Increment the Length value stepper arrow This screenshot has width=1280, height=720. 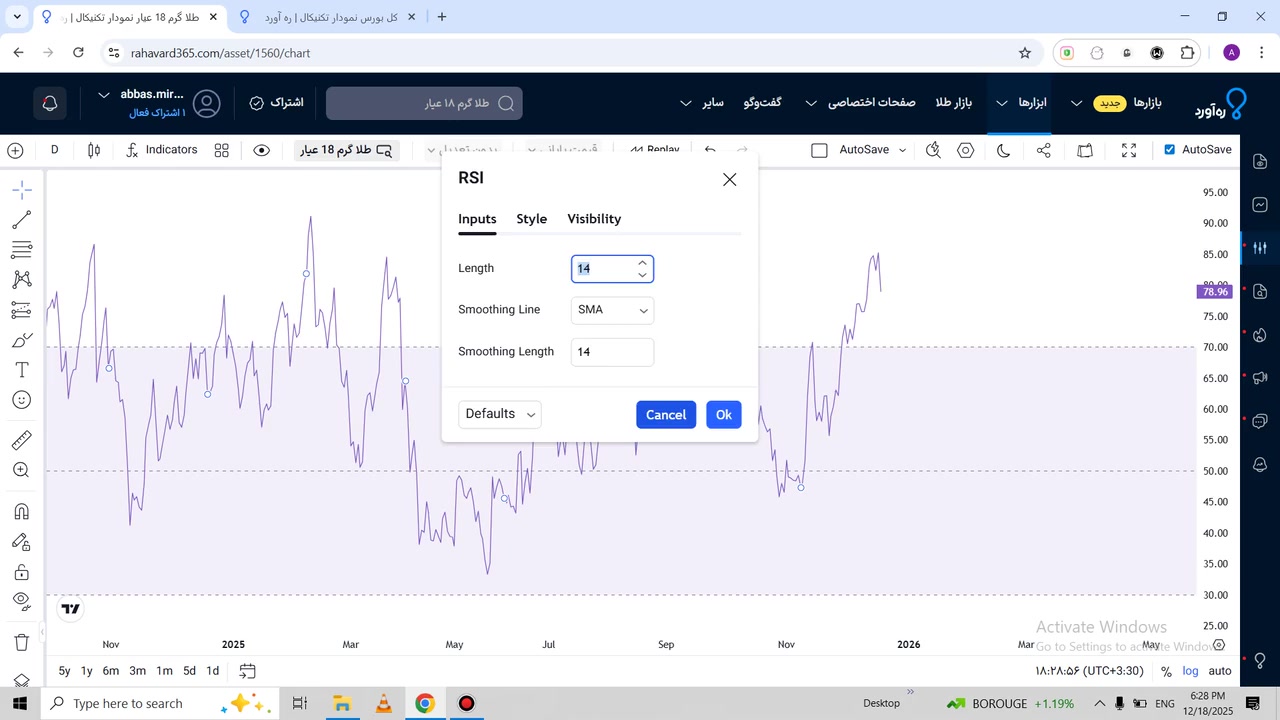point(642,264)
